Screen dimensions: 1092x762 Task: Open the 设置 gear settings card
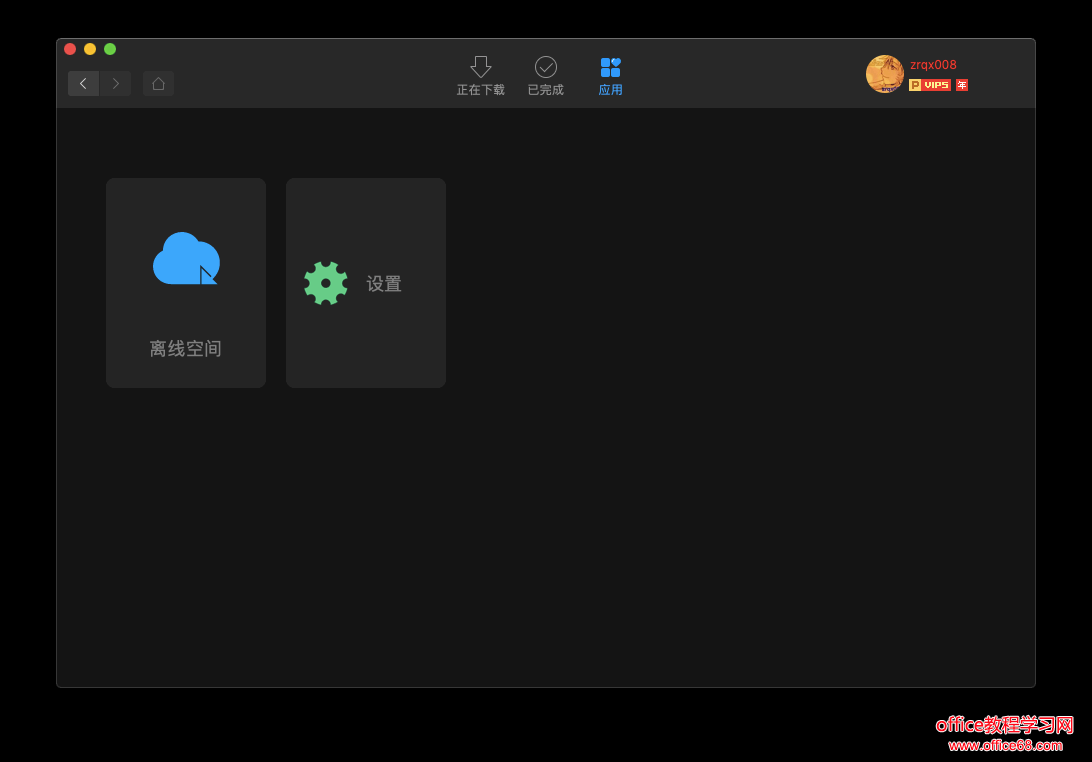pyautogui.click(x=366, y=283)
